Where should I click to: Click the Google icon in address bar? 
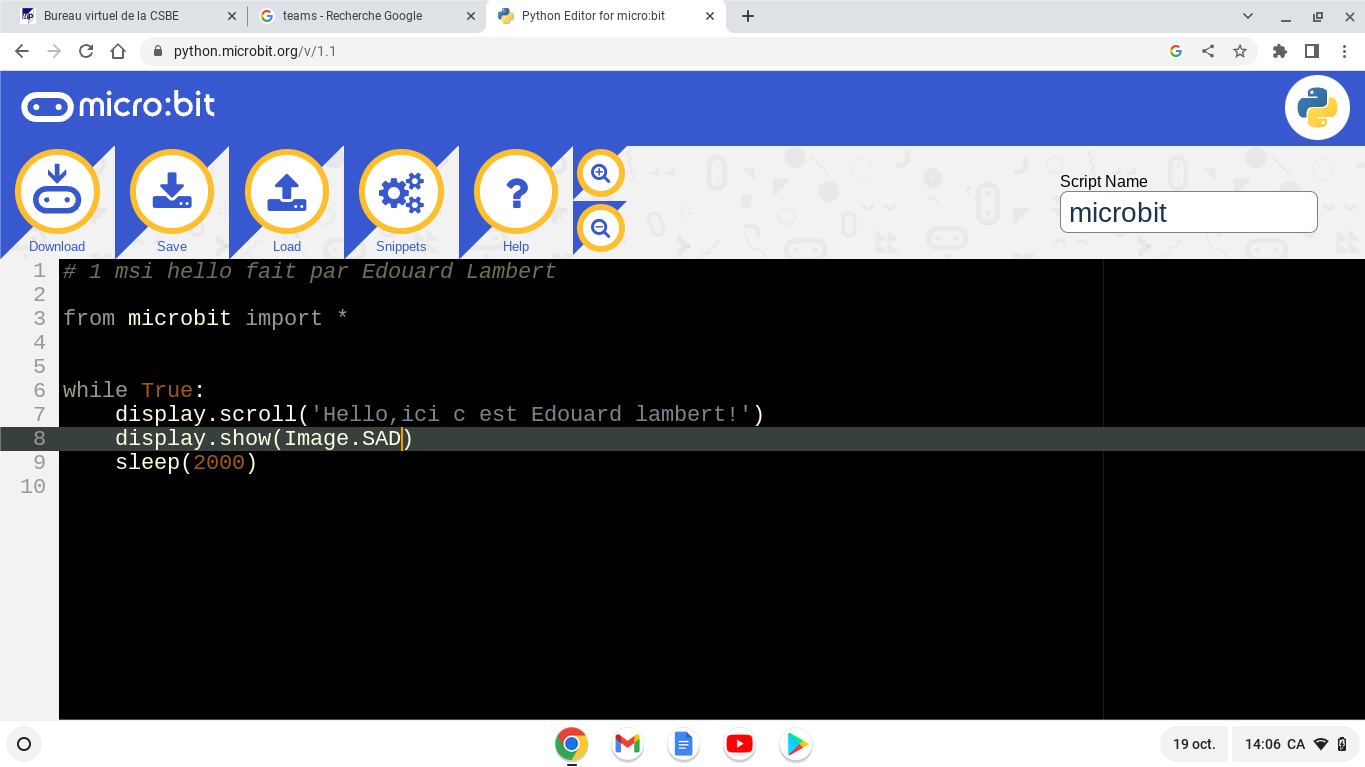pos(1176,51)
